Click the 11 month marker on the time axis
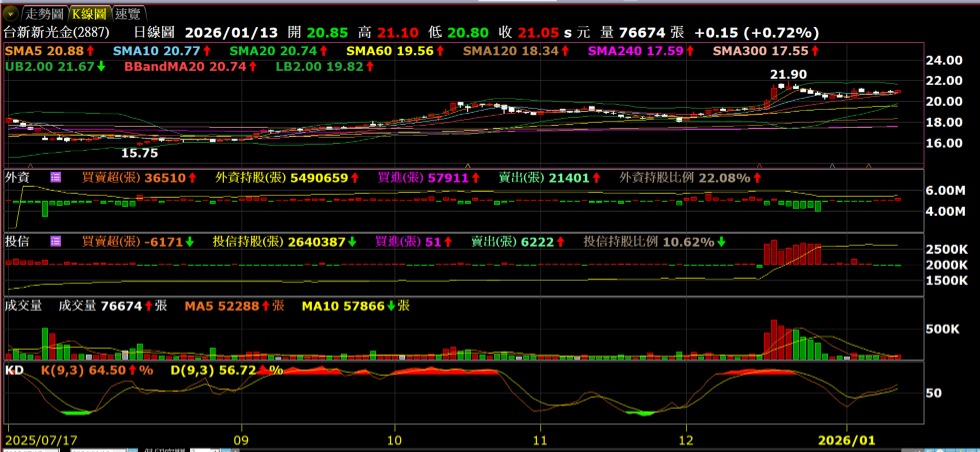Image resolution: width=980 pixels, height=452 pixels. 541,440
